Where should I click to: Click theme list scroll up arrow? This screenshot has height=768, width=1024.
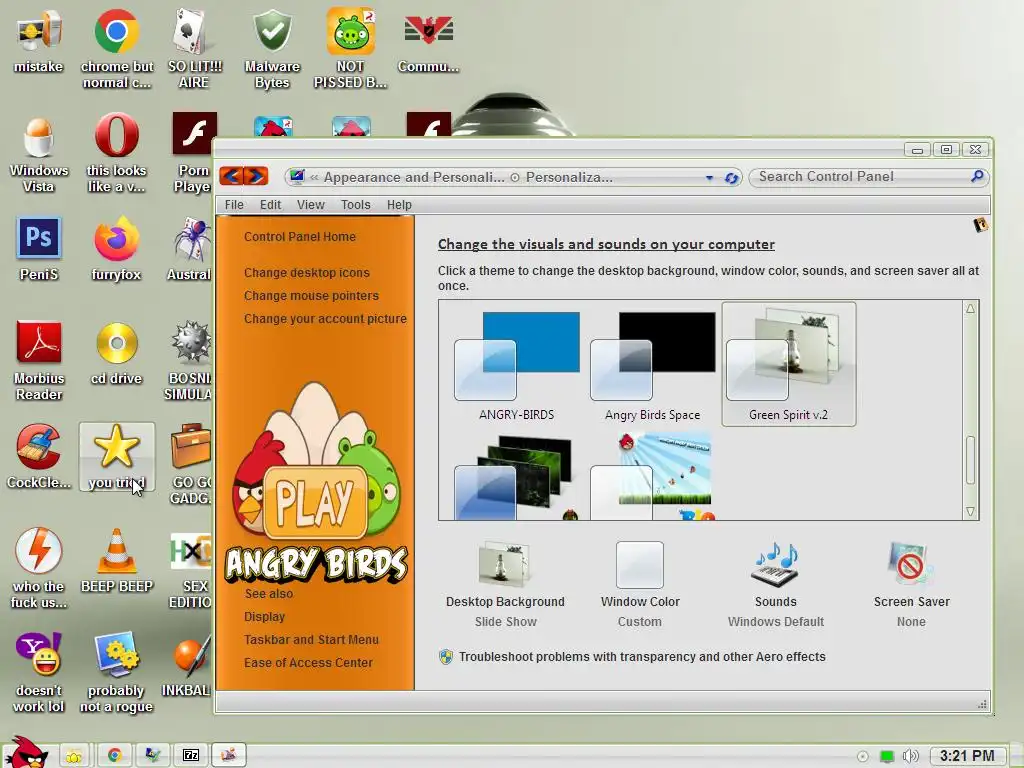pos(970,308)
